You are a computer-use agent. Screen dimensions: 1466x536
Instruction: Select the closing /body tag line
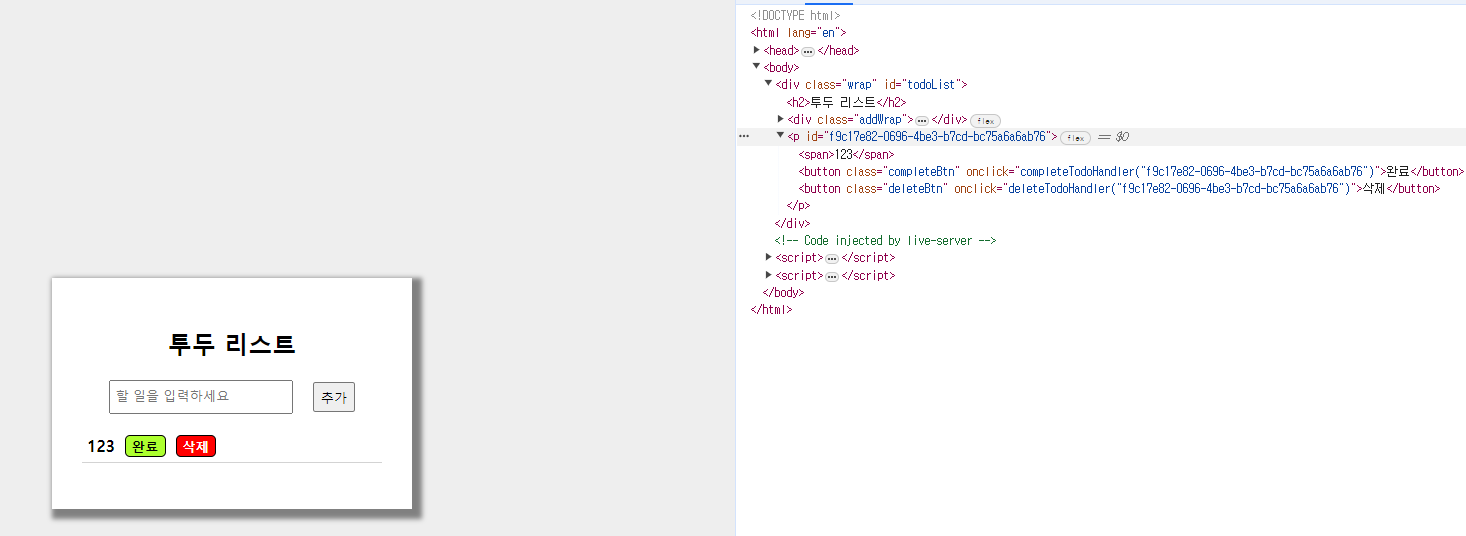pos(783,292)
